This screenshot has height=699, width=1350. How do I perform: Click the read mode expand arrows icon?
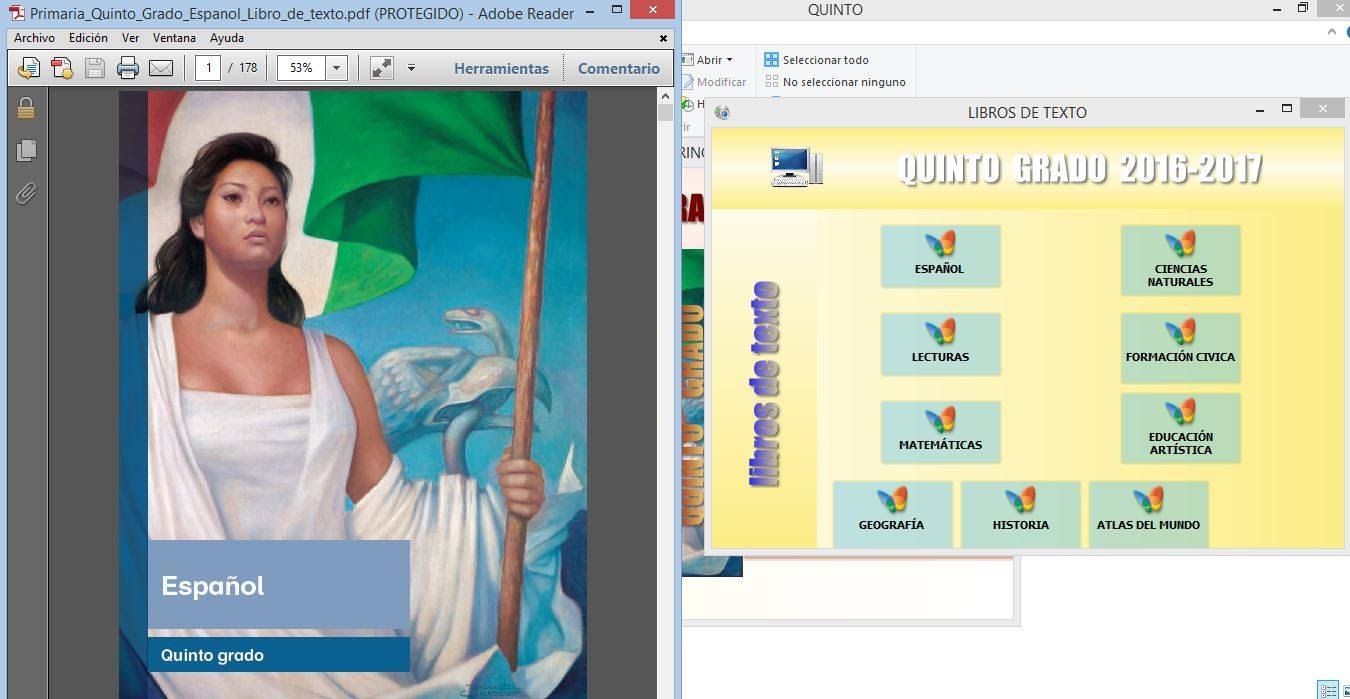tap(381, 68)
